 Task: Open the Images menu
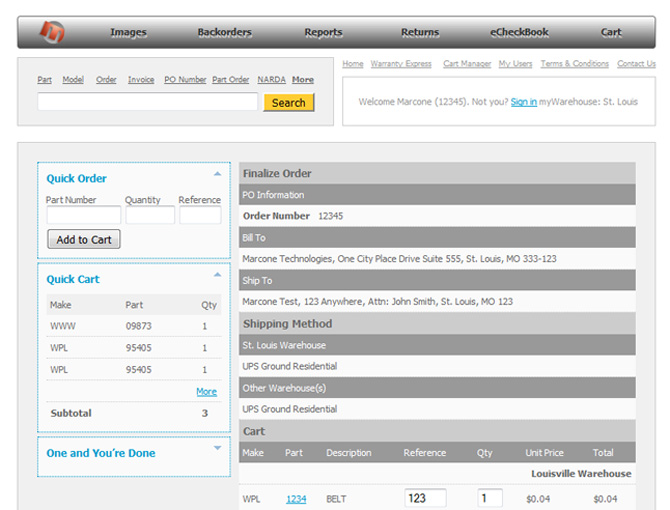click(128, 32)
